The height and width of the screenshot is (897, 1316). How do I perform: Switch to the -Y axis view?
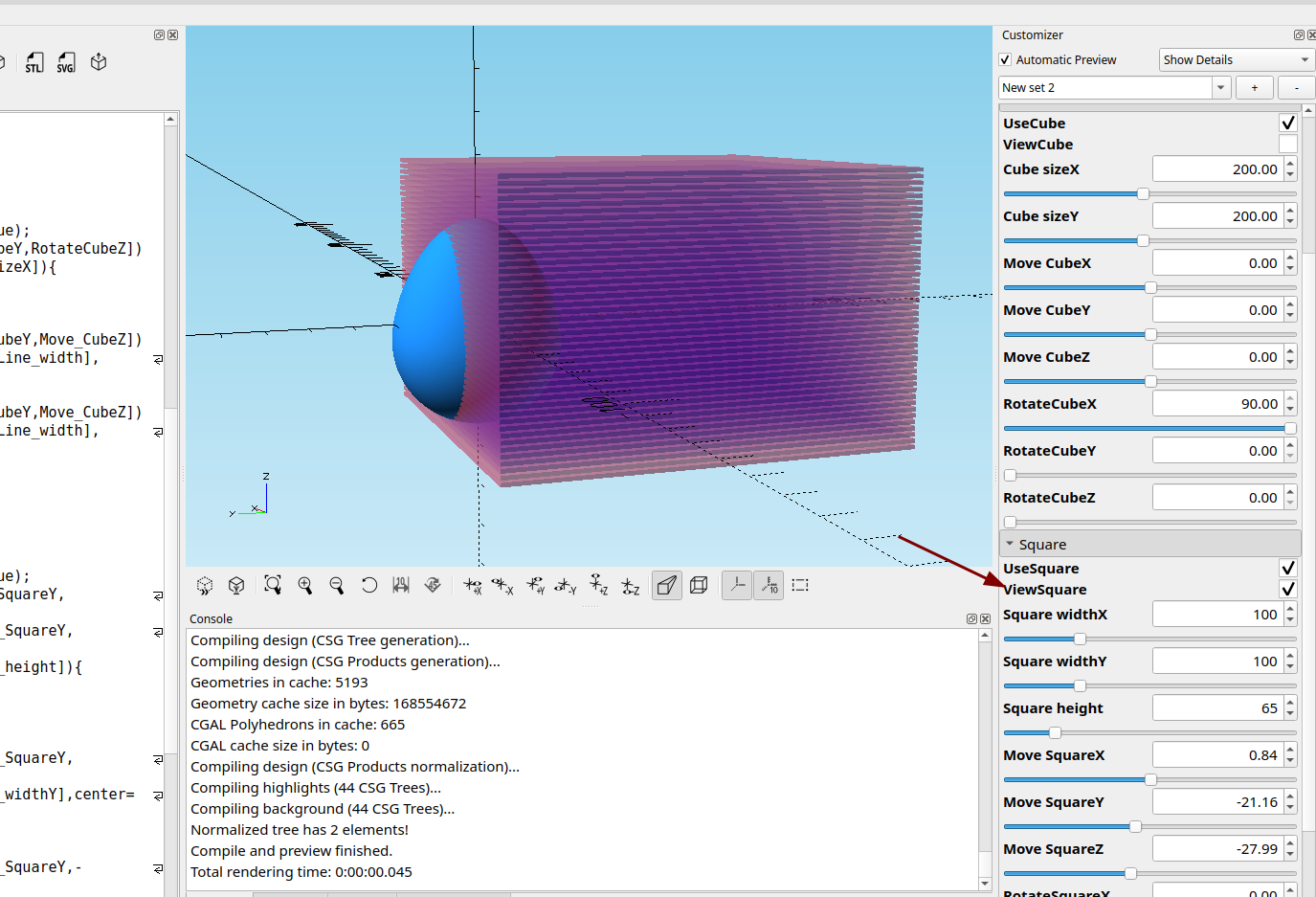click(566, 585)
